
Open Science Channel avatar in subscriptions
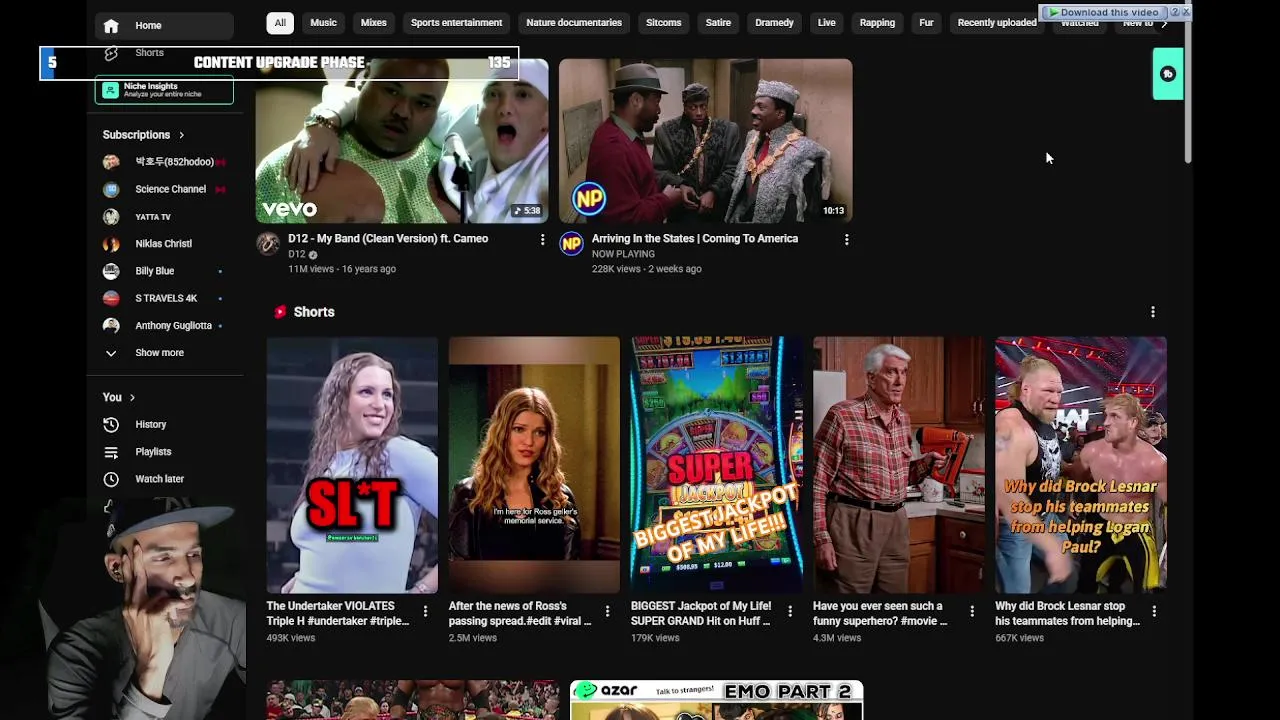[x=111, y=189]
